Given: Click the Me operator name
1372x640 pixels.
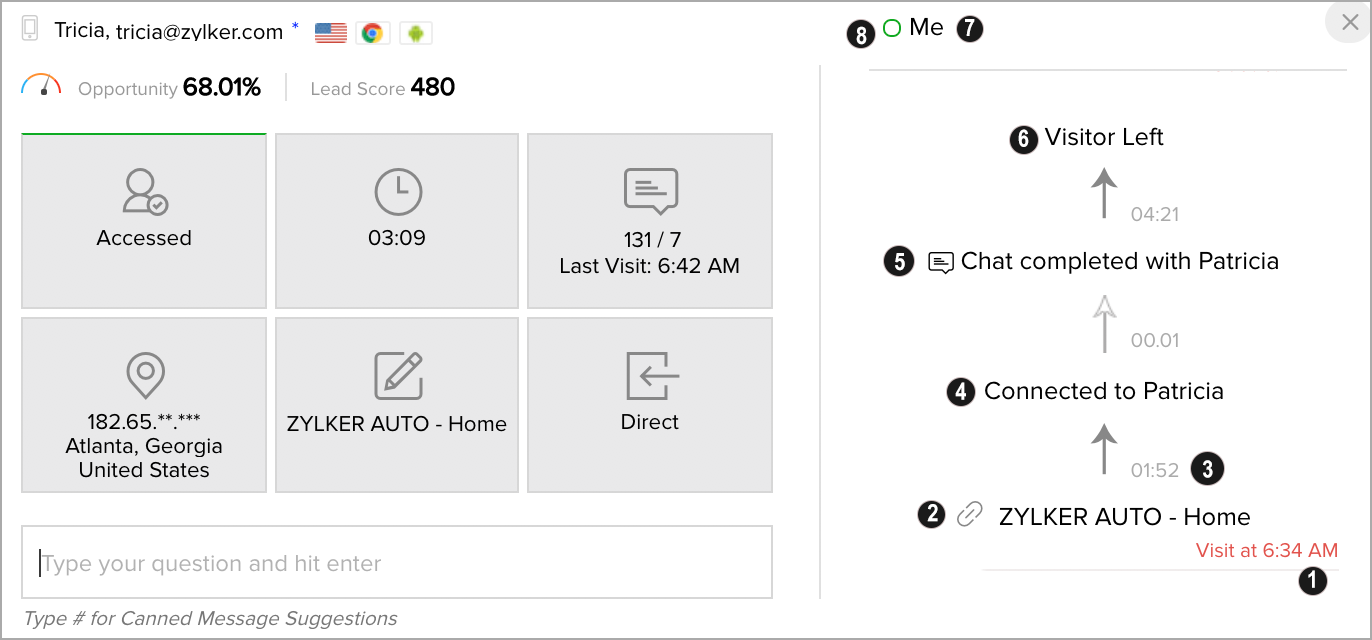Looking at the screenshot, I should [926, 28].
